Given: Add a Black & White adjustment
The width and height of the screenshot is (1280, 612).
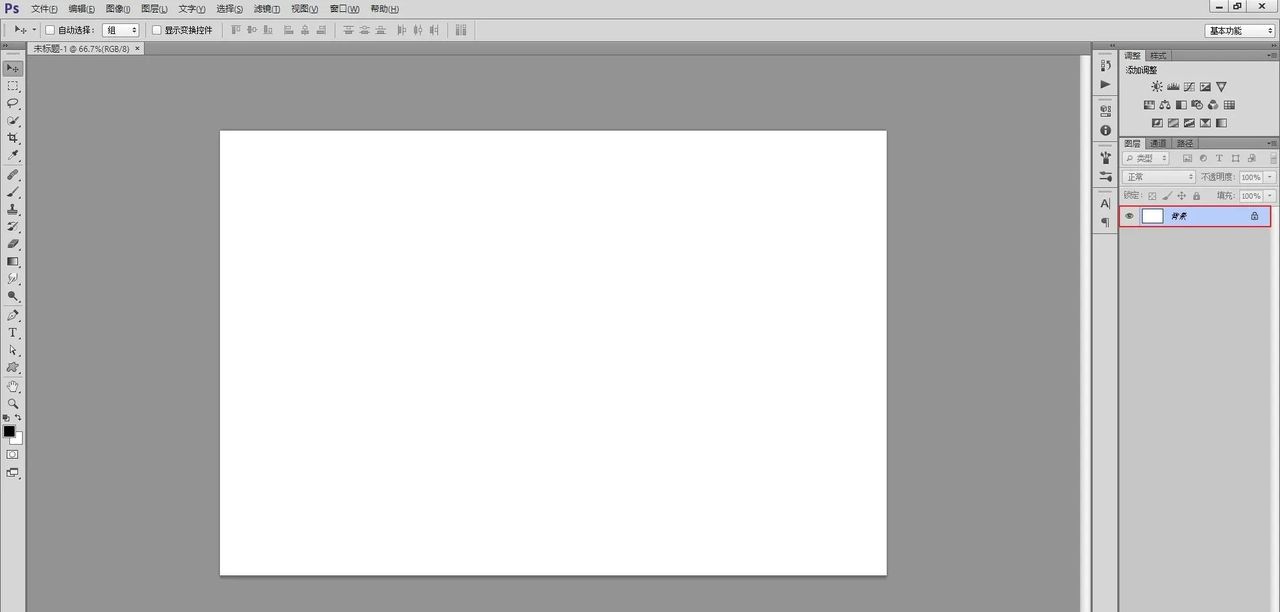Looking at the screenshot, I should click(x=1181, y=105).
